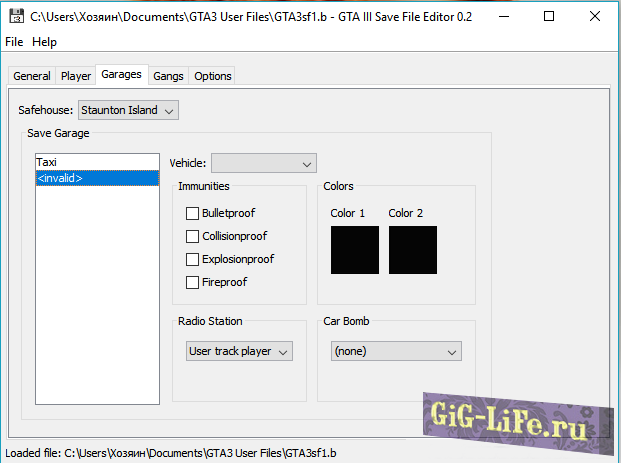
Task: Click the floppy disk app icon in title bar
Action: pos(17,17)
